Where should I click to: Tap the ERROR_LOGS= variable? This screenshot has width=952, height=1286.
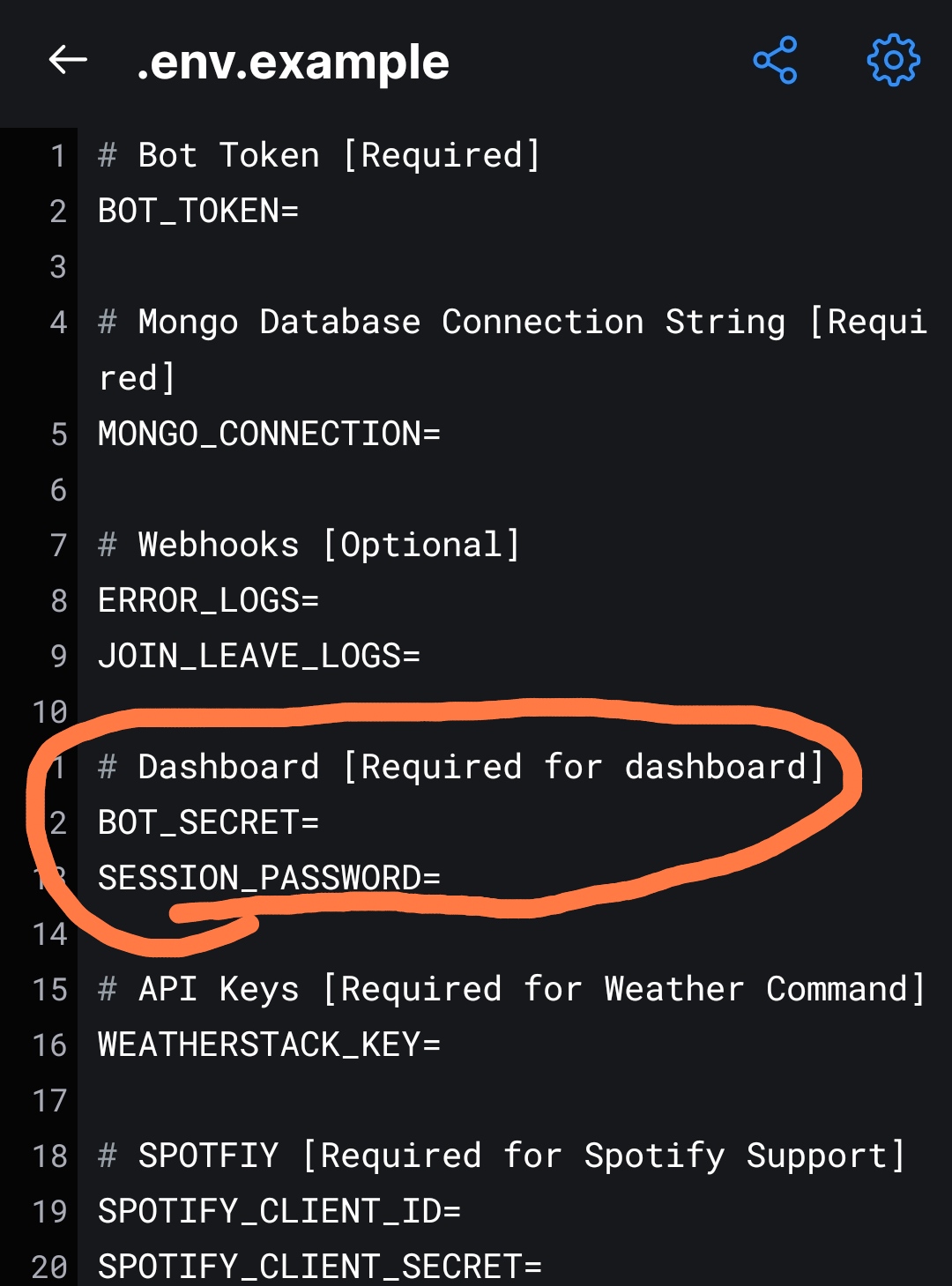[209, 599]
